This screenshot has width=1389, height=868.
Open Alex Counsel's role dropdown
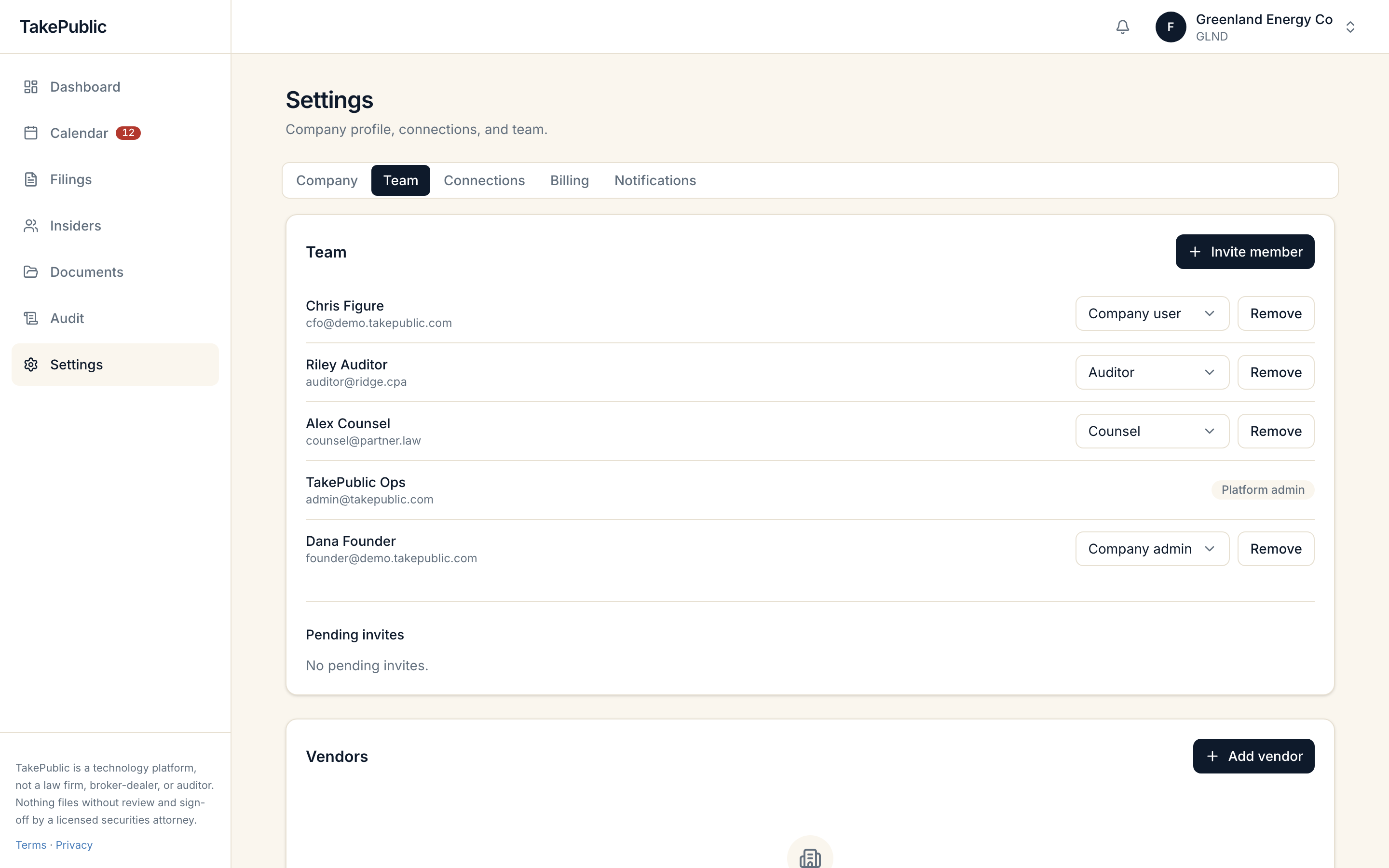[1152, 431]
